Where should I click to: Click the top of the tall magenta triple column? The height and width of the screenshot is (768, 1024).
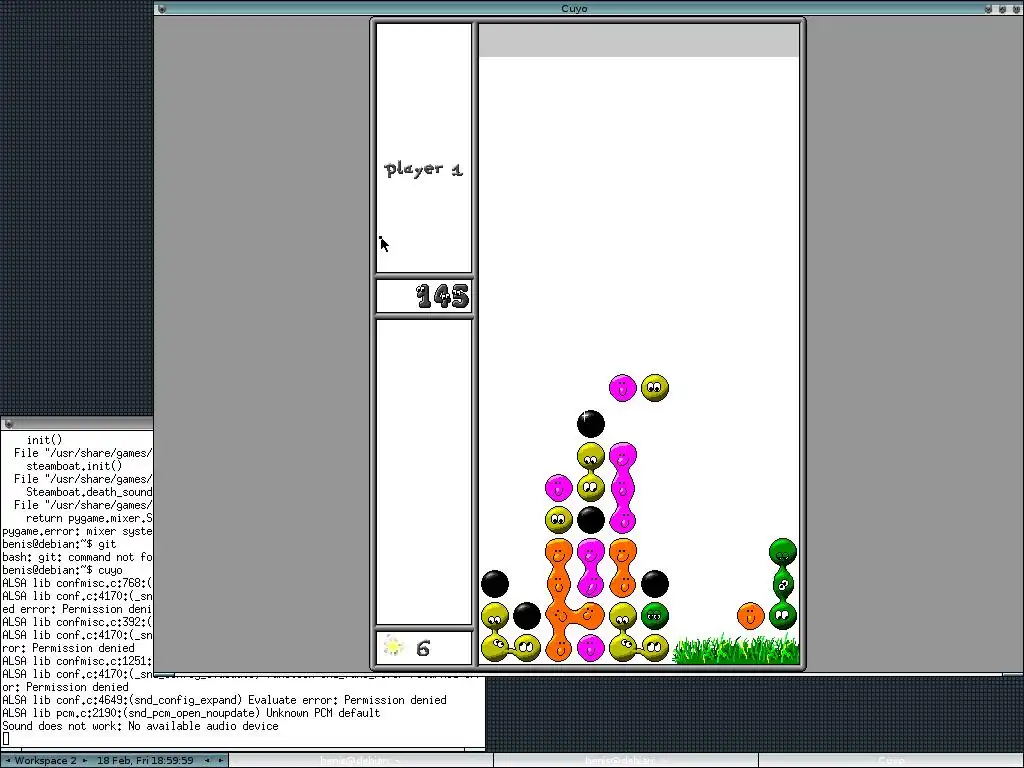point(622,455)
